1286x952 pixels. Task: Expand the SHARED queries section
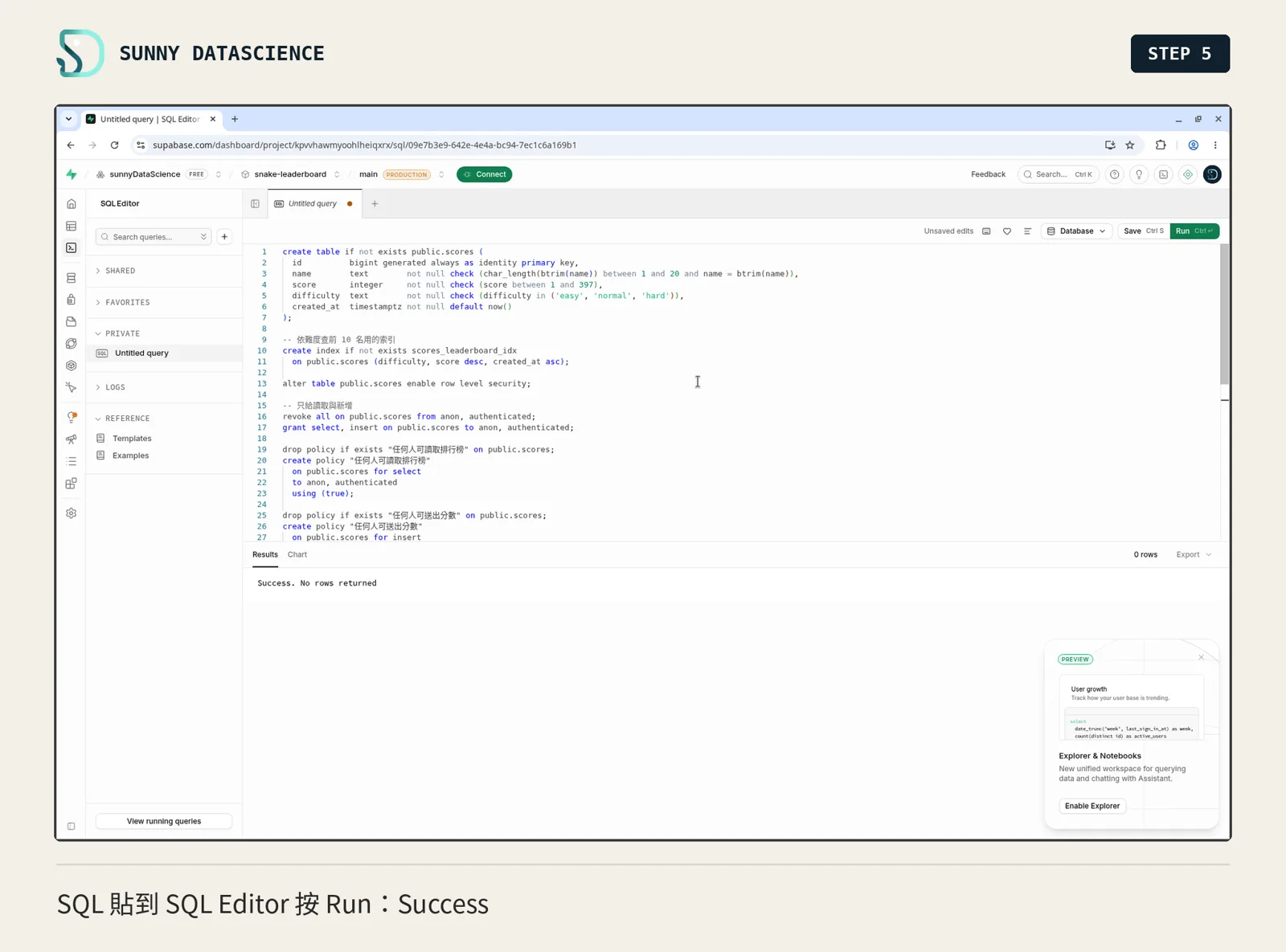tap(120, 271)
